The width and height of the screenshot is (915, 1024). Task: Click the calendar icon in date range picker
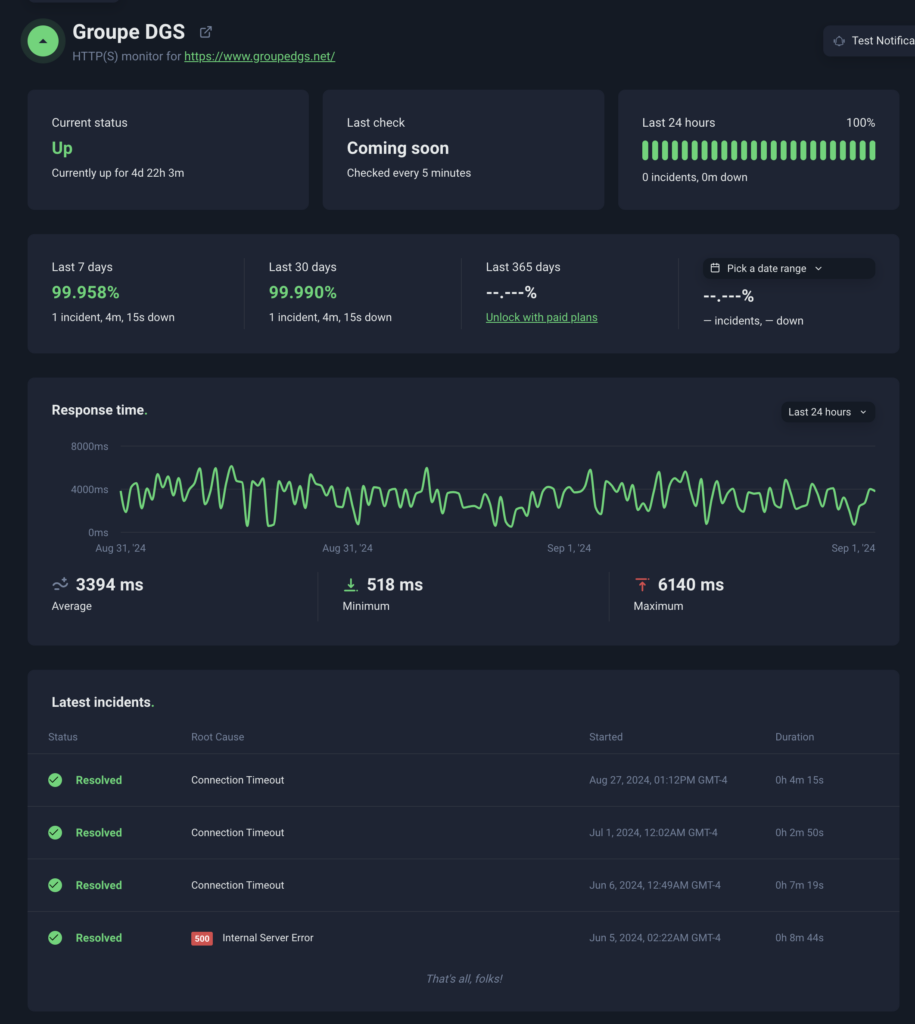[715, 269]
